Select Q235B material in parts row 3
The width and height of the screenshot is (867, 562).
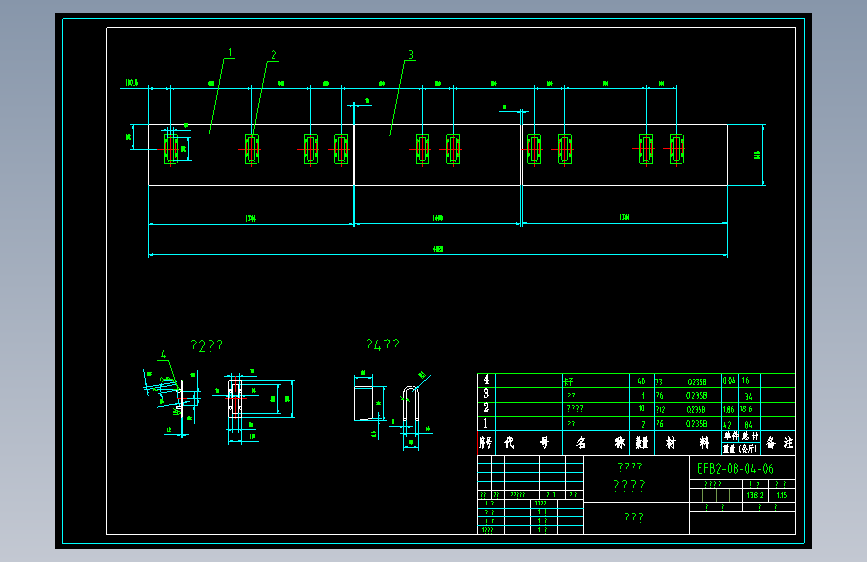[x=697, y=396]
